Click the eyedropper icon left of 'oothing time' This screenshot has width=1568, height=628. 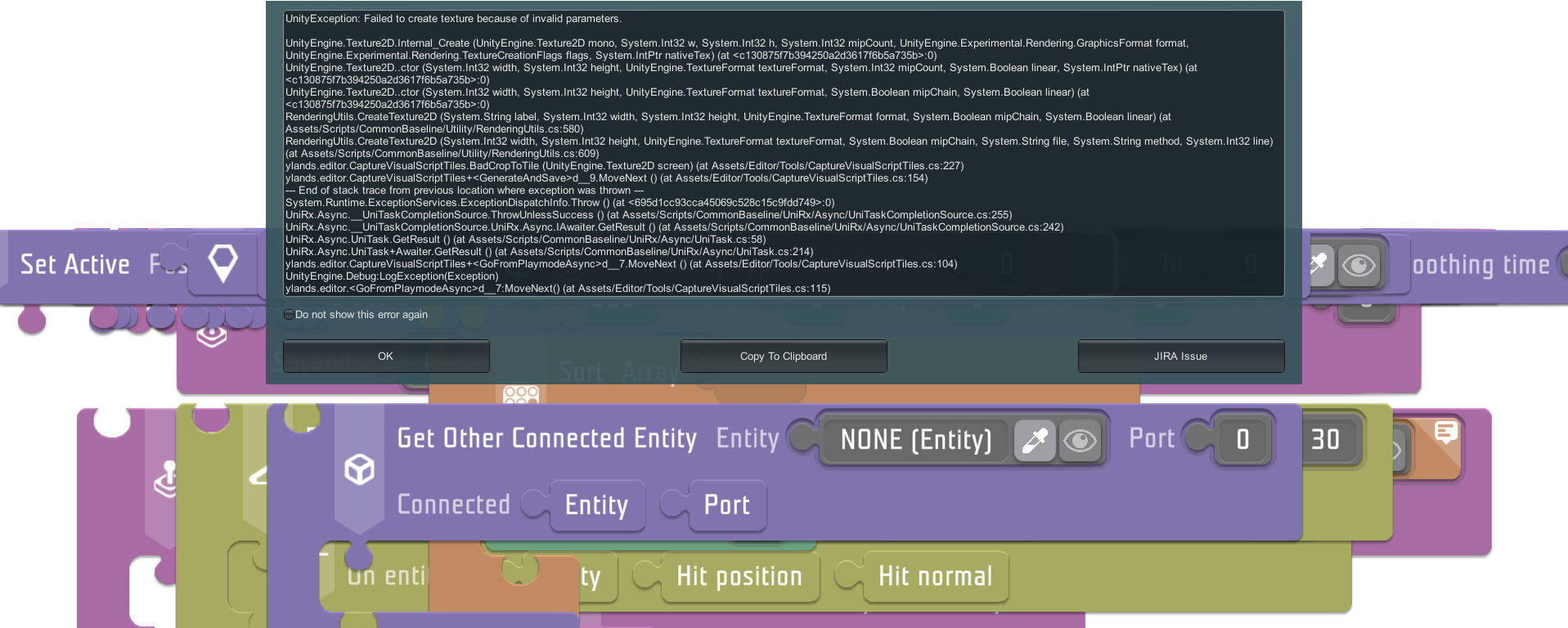[x=1319, y=264]
